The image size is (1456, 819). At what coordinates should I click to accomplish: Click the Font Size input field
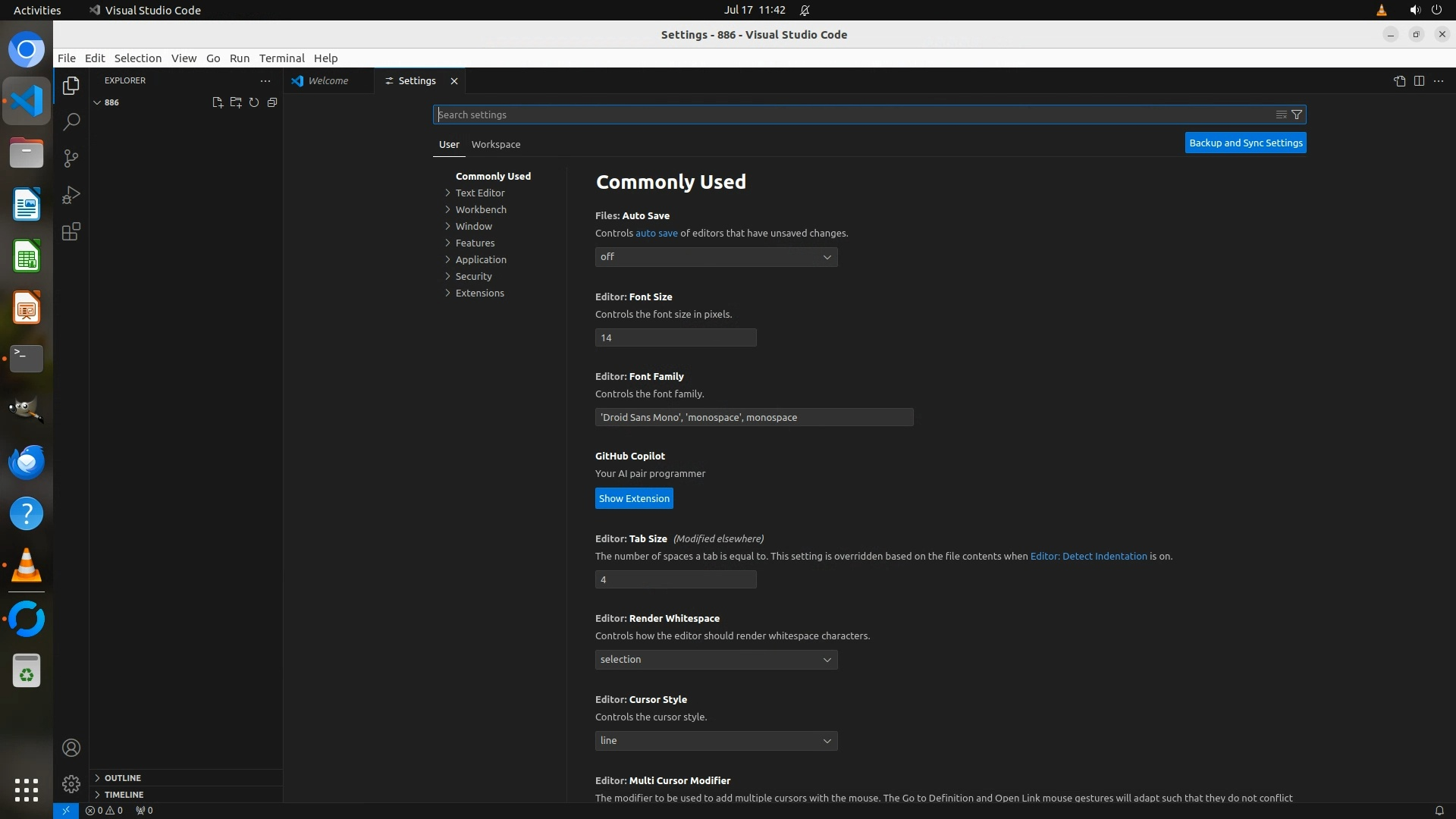(675, 337)
